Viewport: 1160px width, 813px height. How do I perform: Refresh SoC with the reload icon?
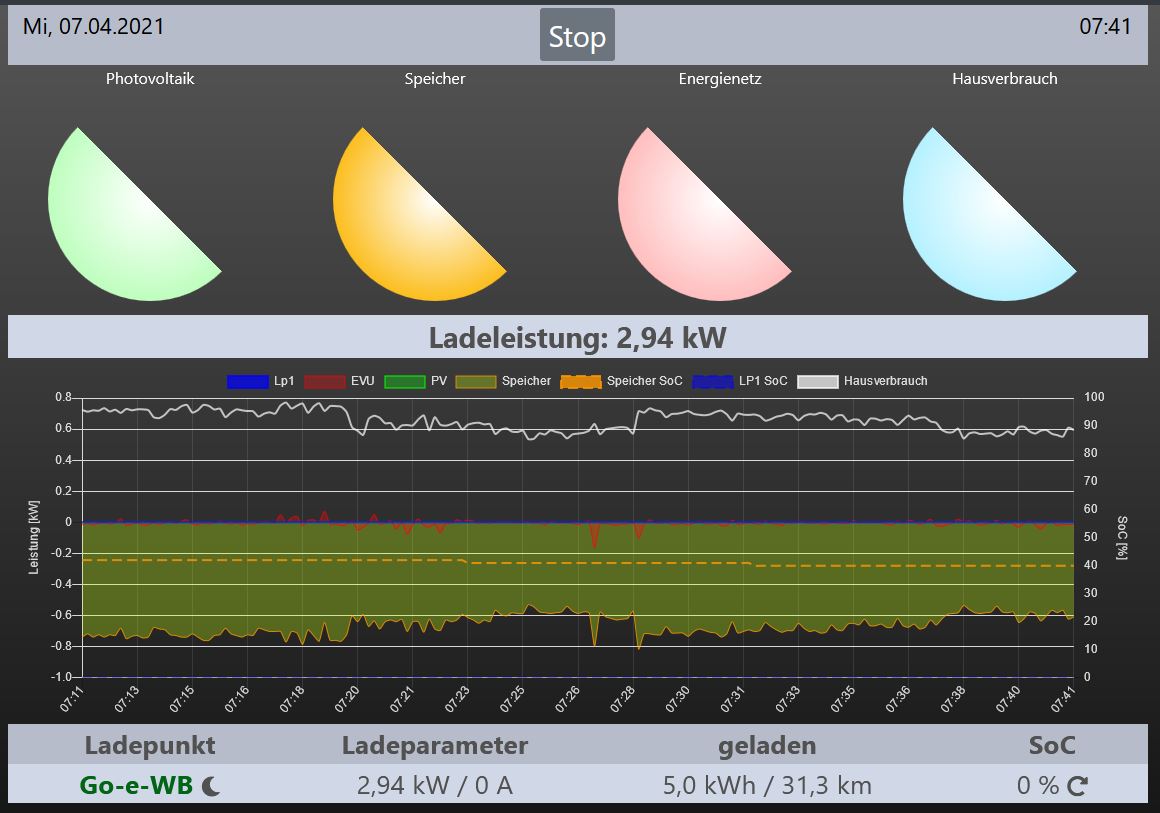(x=1077, y=787)
